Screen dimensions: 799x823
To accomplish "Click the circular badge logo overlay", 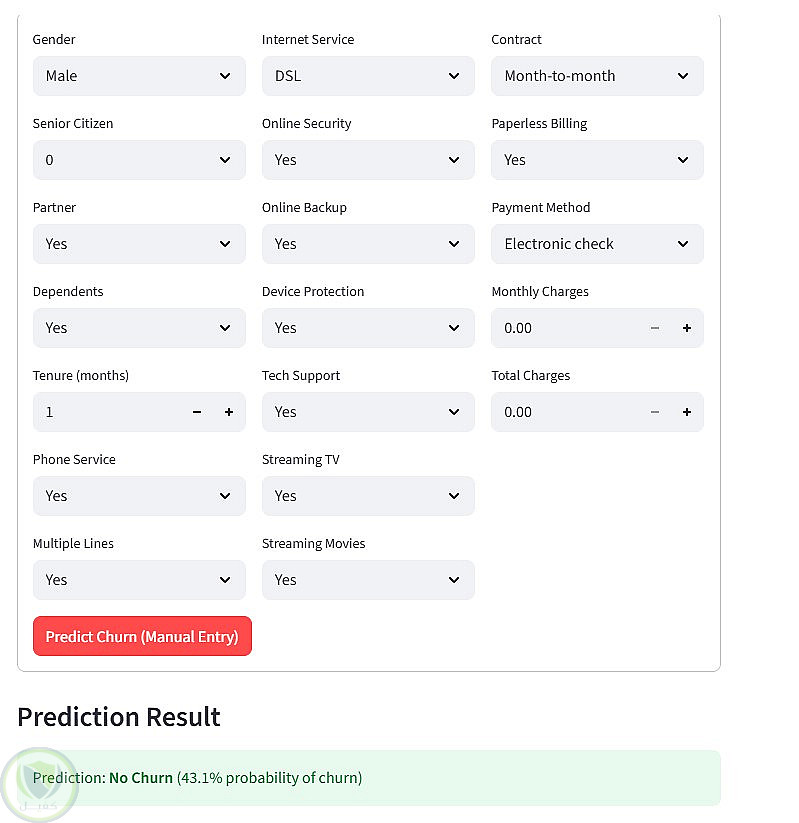I will 40,784.
